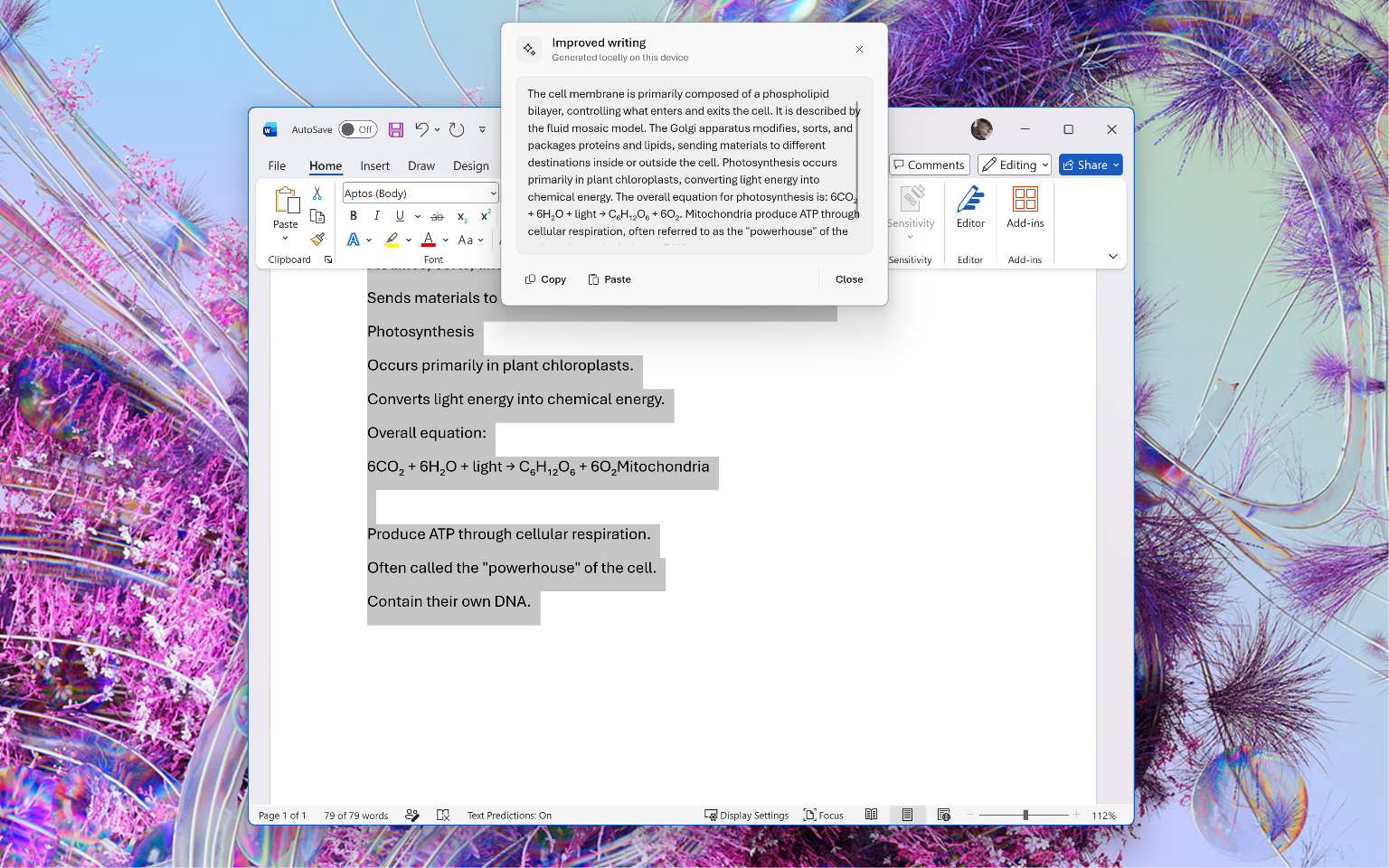Image resolution: width=1389 pixels, height=868 pixels.
Task: Toggle AutoSave switch on
Action: (x=358, y=129)
